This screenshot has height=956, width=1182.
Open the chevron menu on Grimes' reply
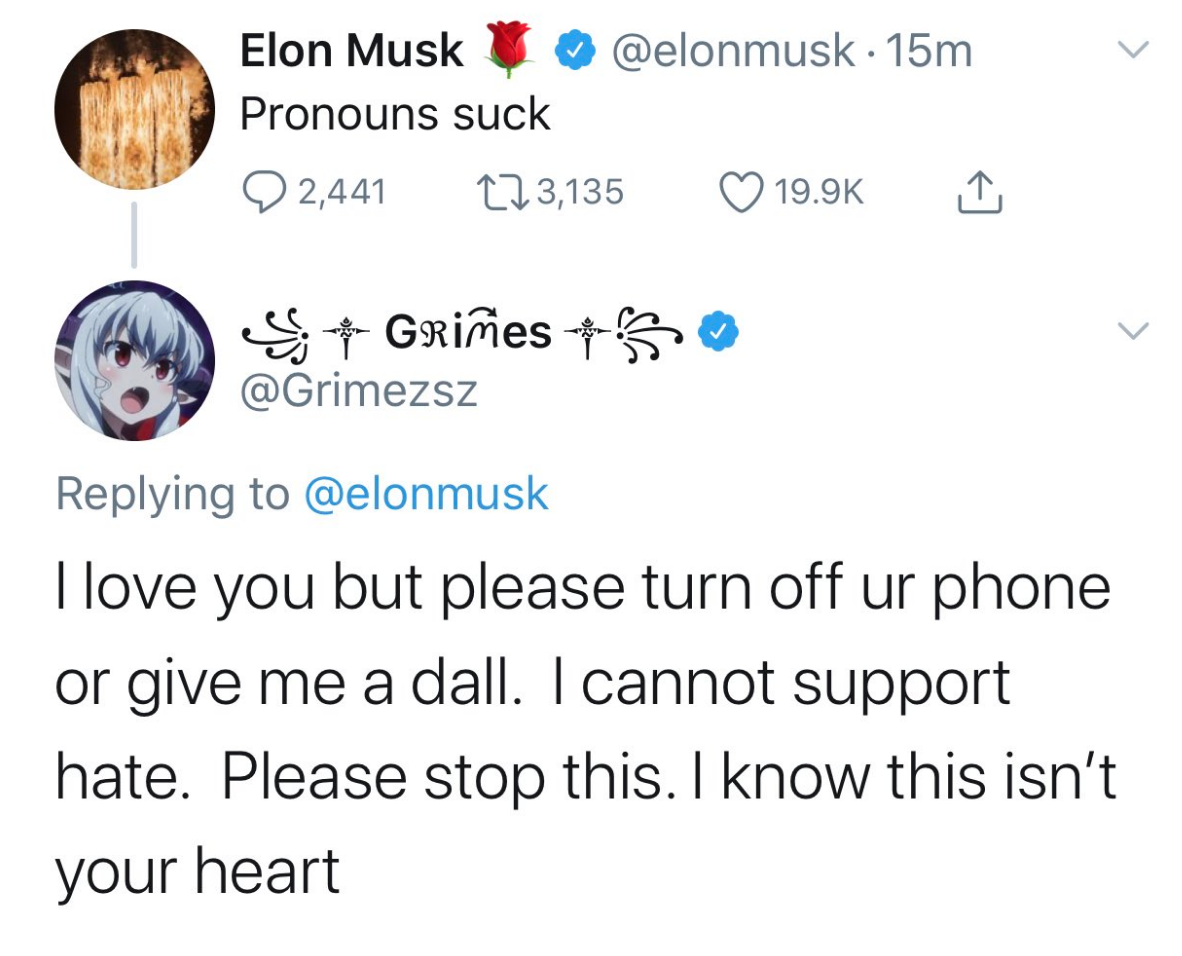tap(1131, 329)
